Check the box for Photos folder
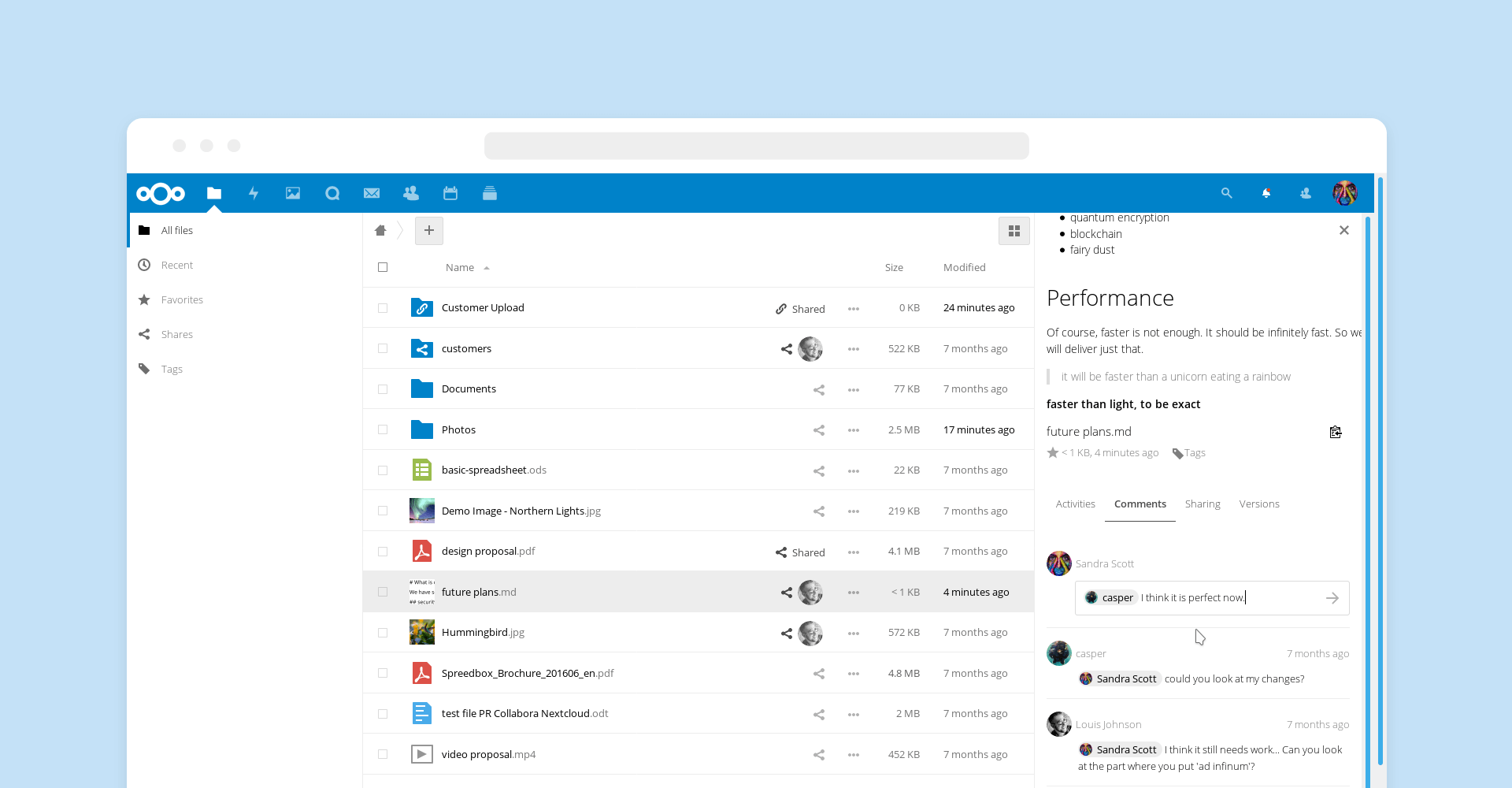 383,429
